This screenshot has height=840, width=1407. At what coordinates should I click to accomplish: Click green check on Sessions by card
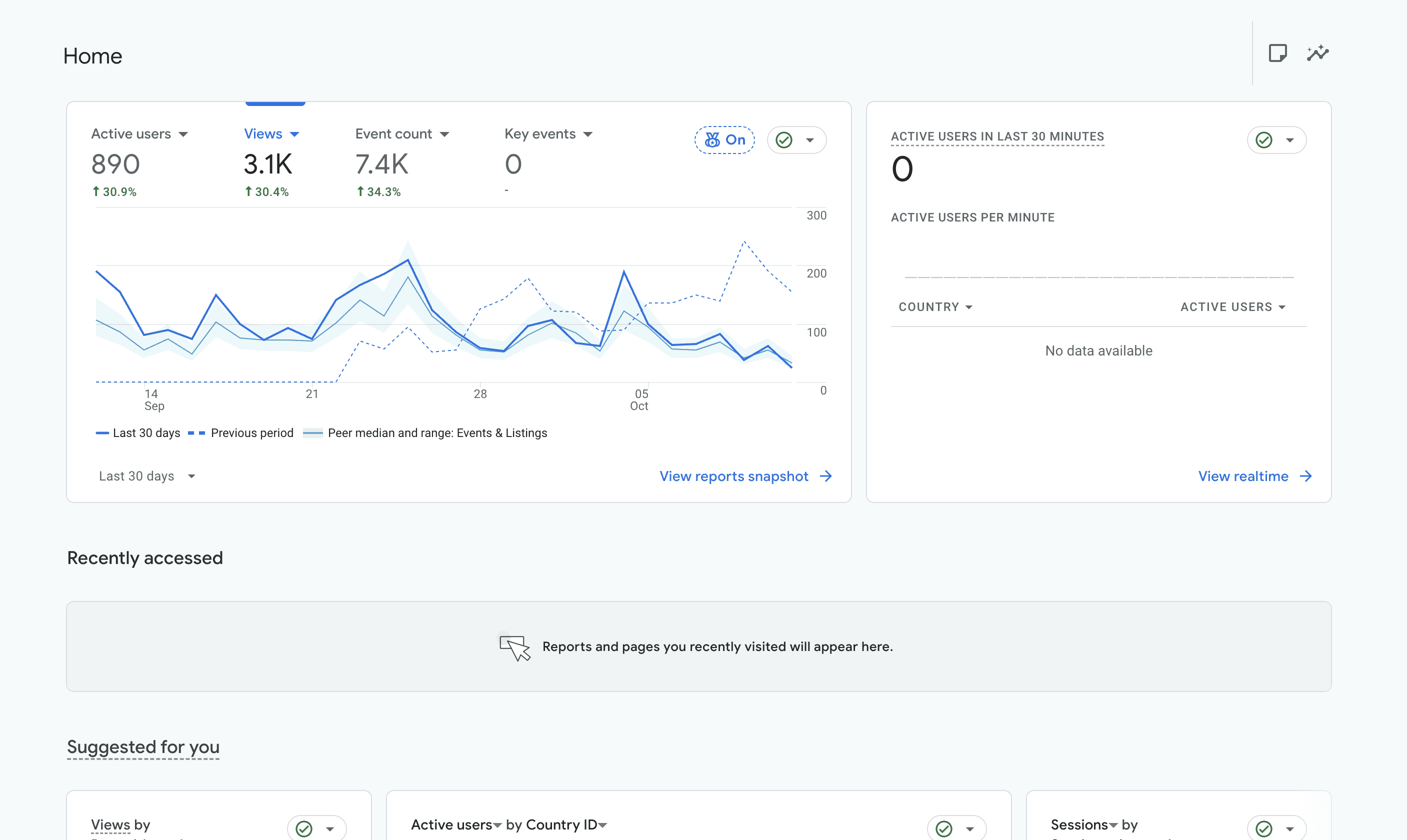(x=1264, y=828)
